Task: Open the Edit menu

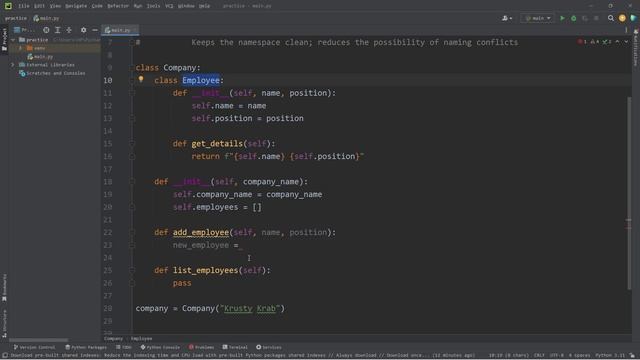Action: coord(39,6)
